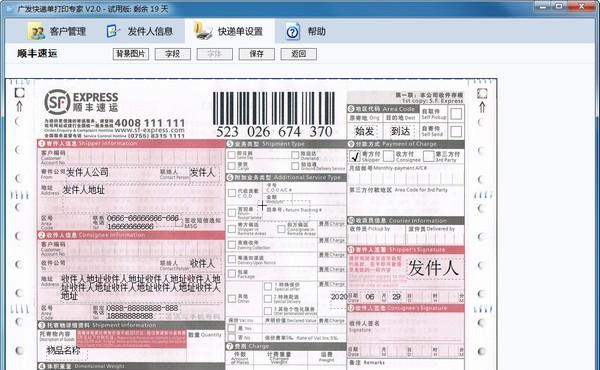Click the greyed-out 字体 font button
The image size is (600, 370).
click(215, 54)
